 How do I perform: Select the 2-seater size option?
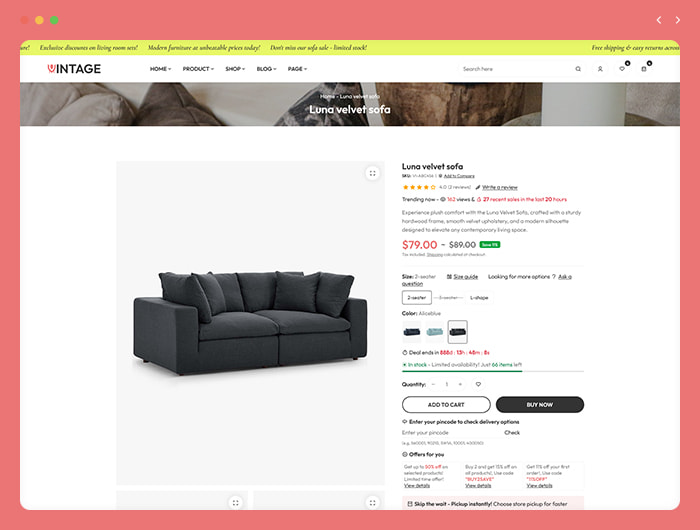coord(417,297)
